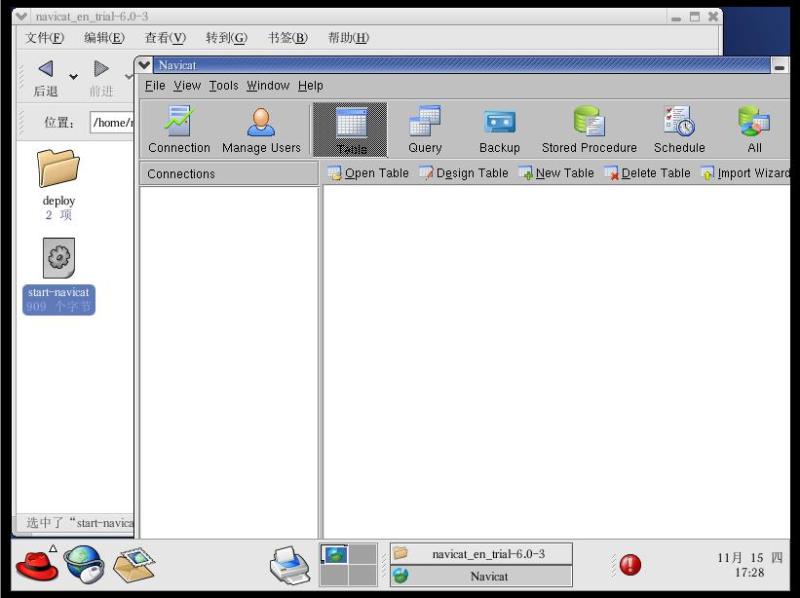Click the Open Table button
800x598 pixels.
click(x=367, y=173)
